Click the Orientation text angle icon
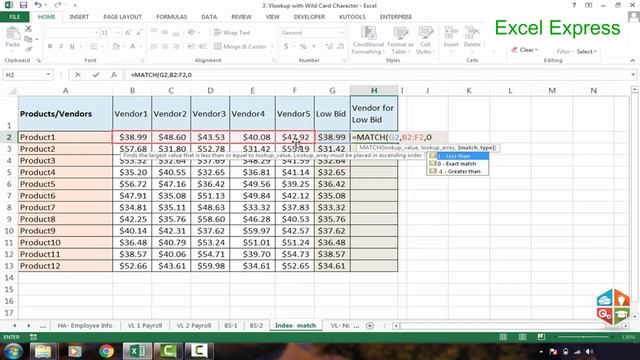This screenshot has height=360, width=640. pos(191,33)
